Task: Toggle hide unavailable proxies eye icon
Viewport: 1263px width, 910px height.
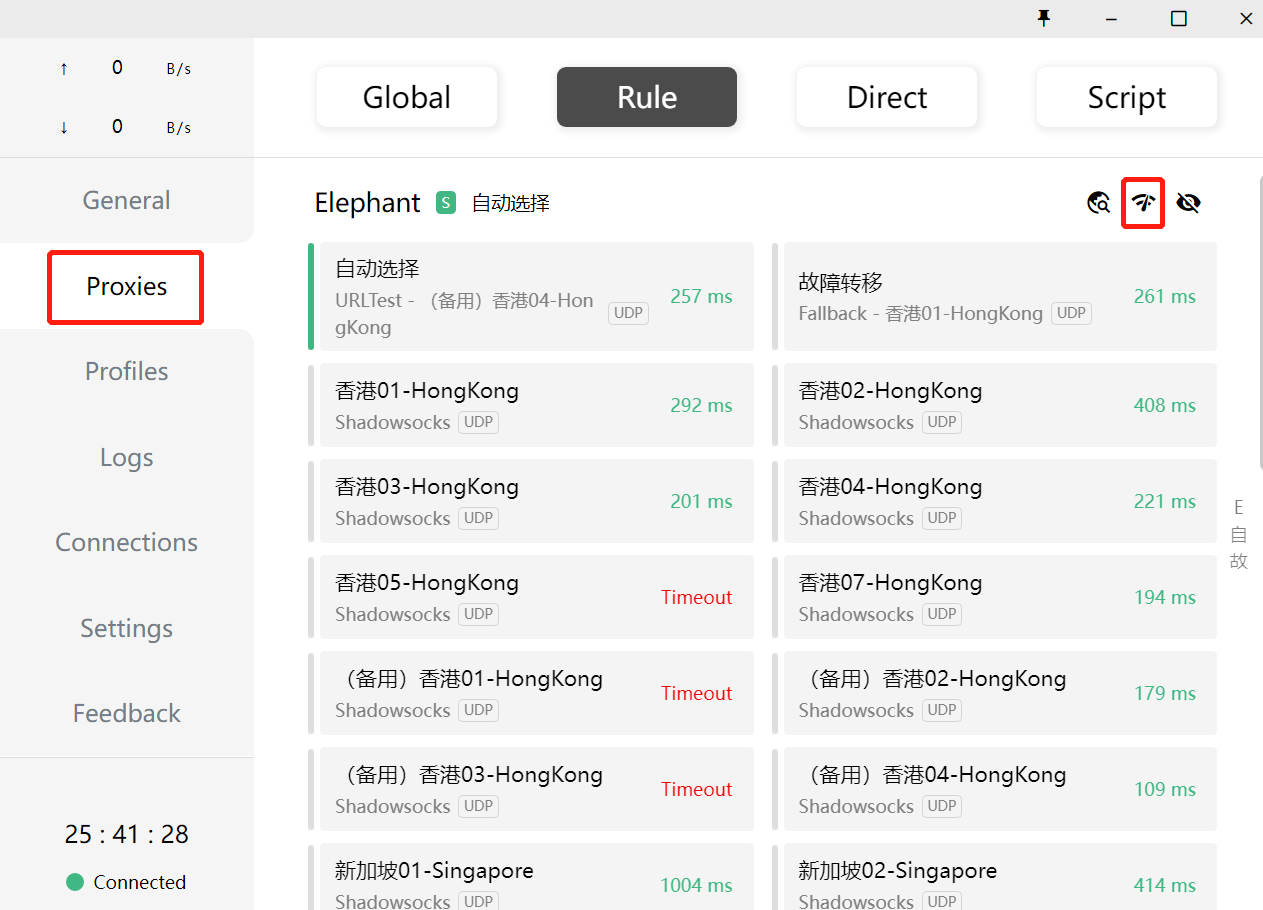Action: pyautogui.click(x=1188, y=203)
